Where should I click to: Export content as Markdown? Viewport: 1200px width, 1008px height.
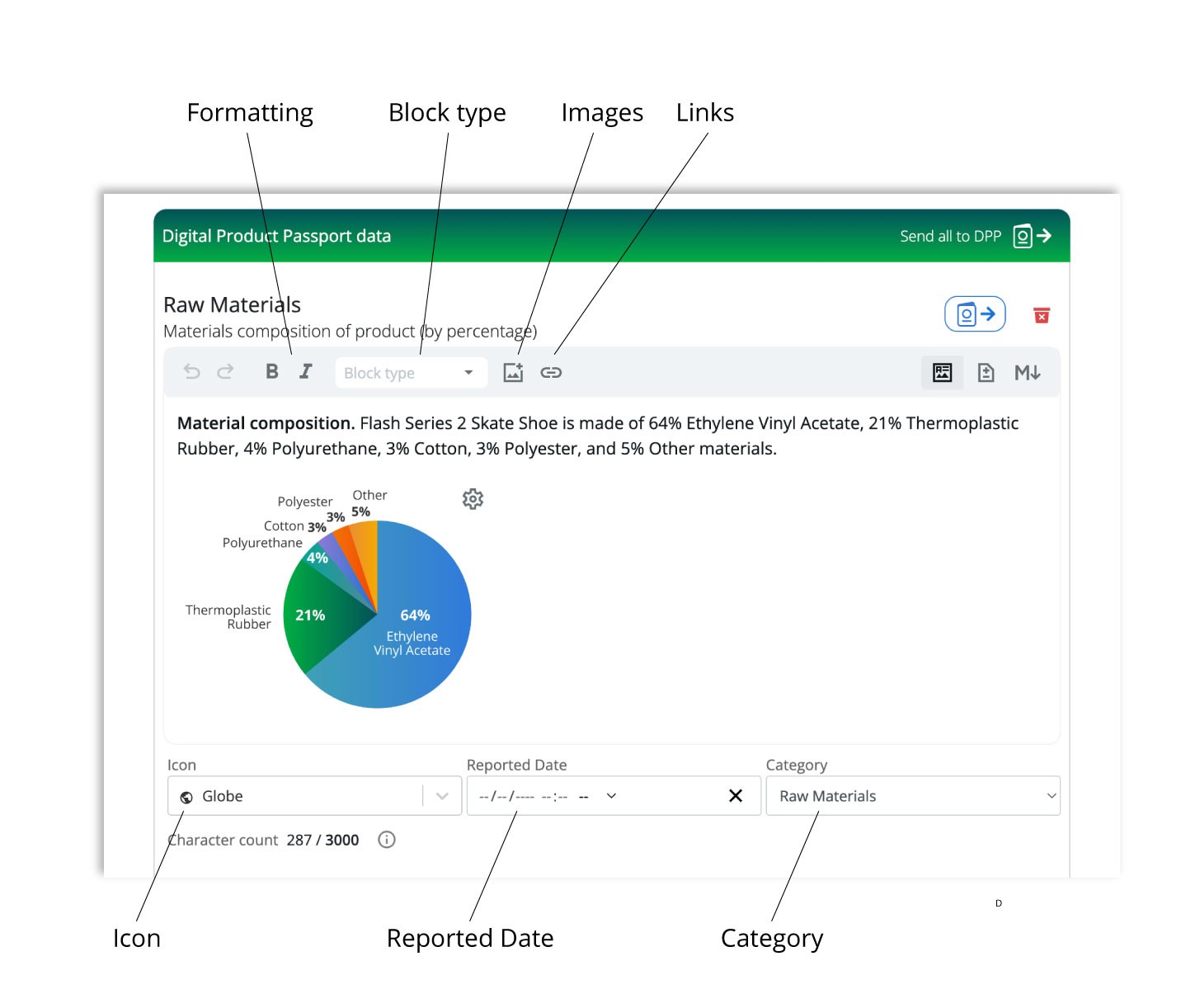1028,372
